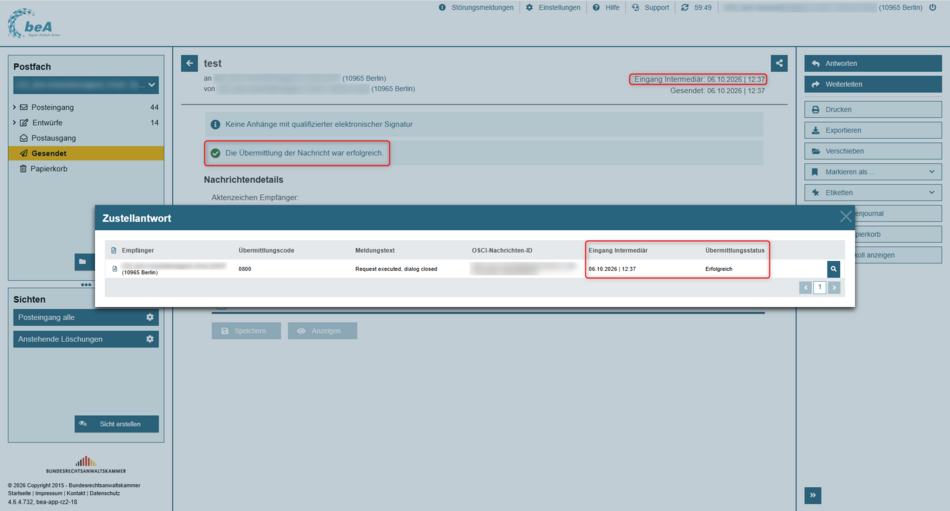This screenshot has height=511, width=950.
Task: Open the Entwürfe folder
Action: (x=47, y=122)
